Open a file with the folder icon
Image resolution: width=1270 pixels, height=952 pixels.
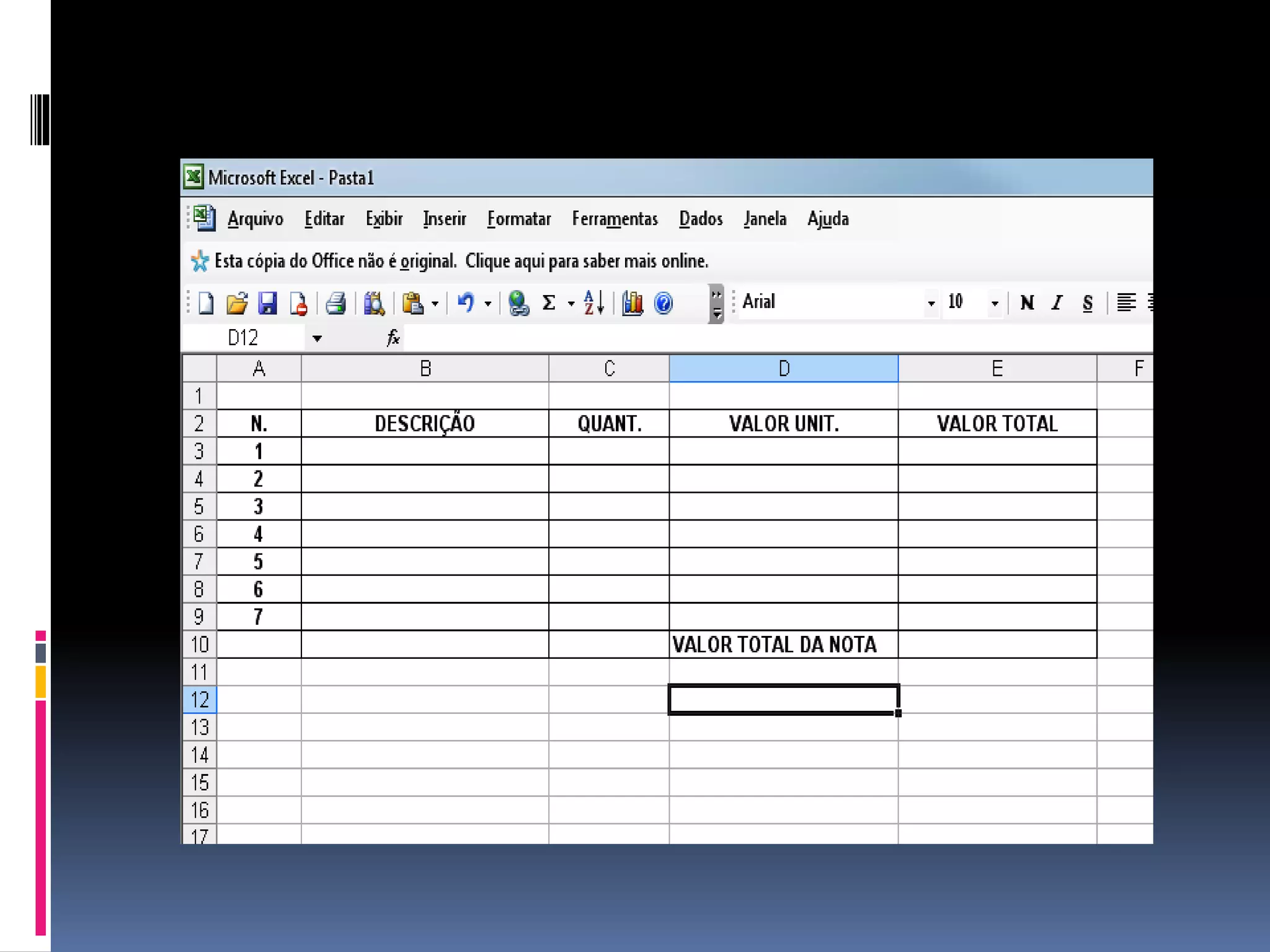click(237, 304)
